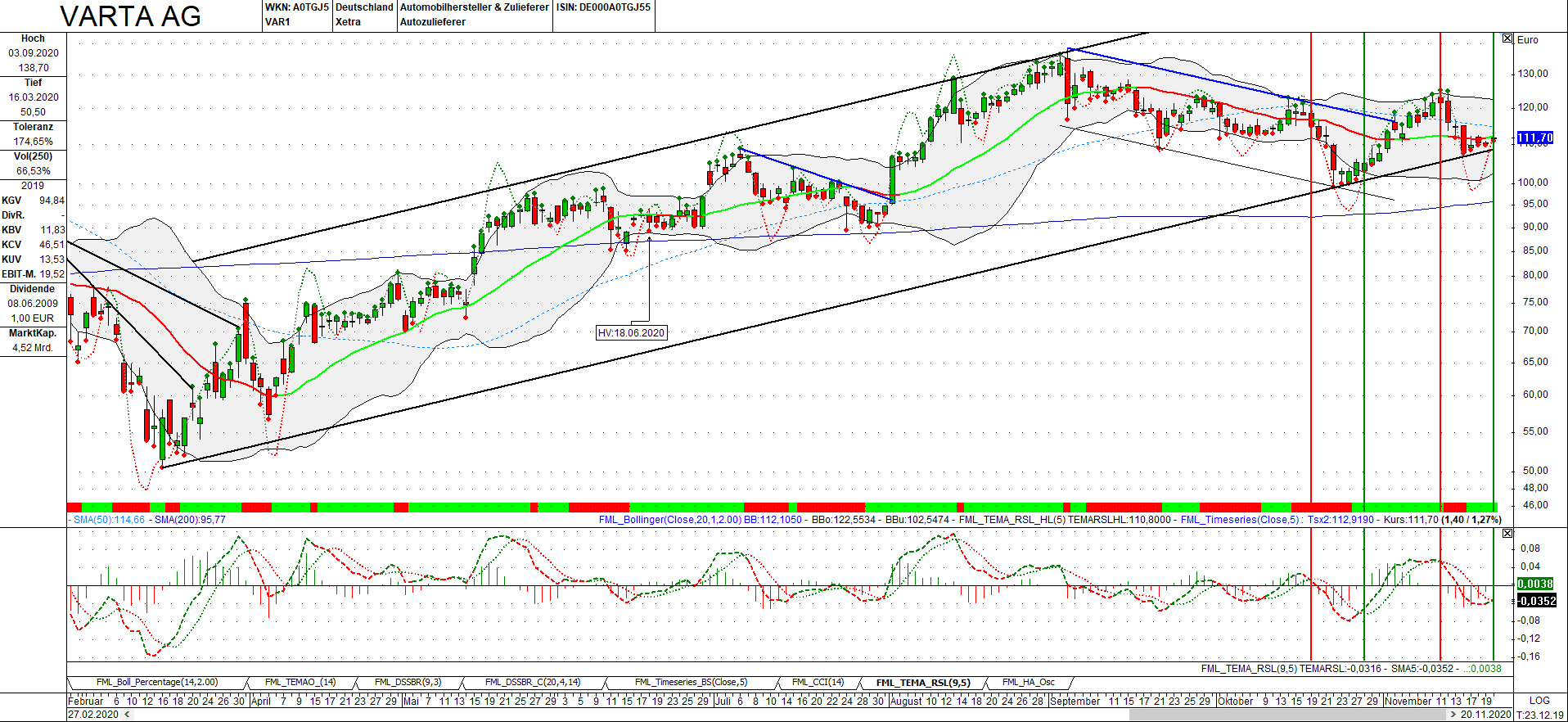Click the black -0,0352 indicator axis label
The width and height of the screenshot is (1568, 722).
[1537, 601]
